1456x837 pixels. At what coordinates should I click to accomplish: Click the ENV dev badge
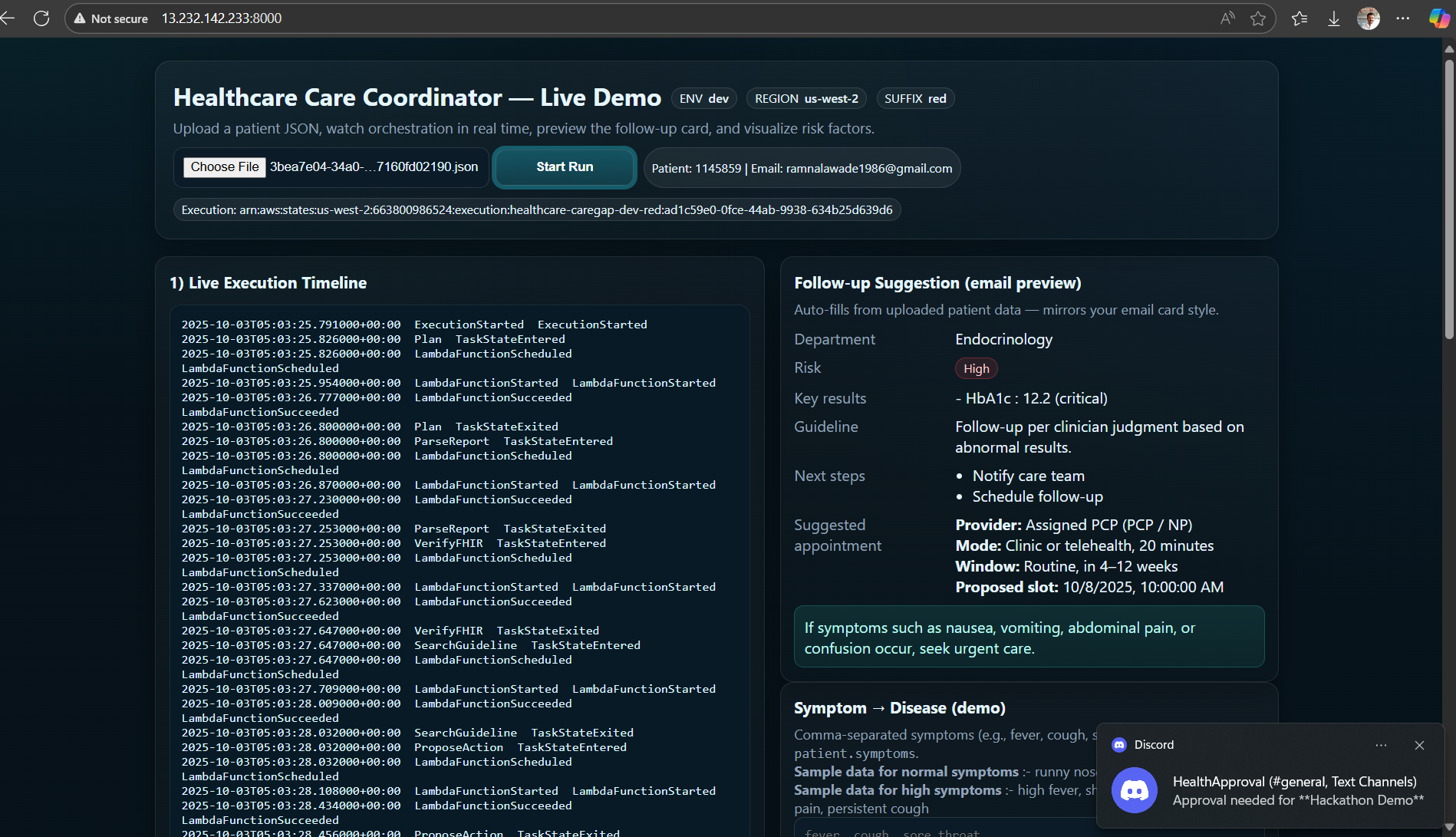(703, 99)
